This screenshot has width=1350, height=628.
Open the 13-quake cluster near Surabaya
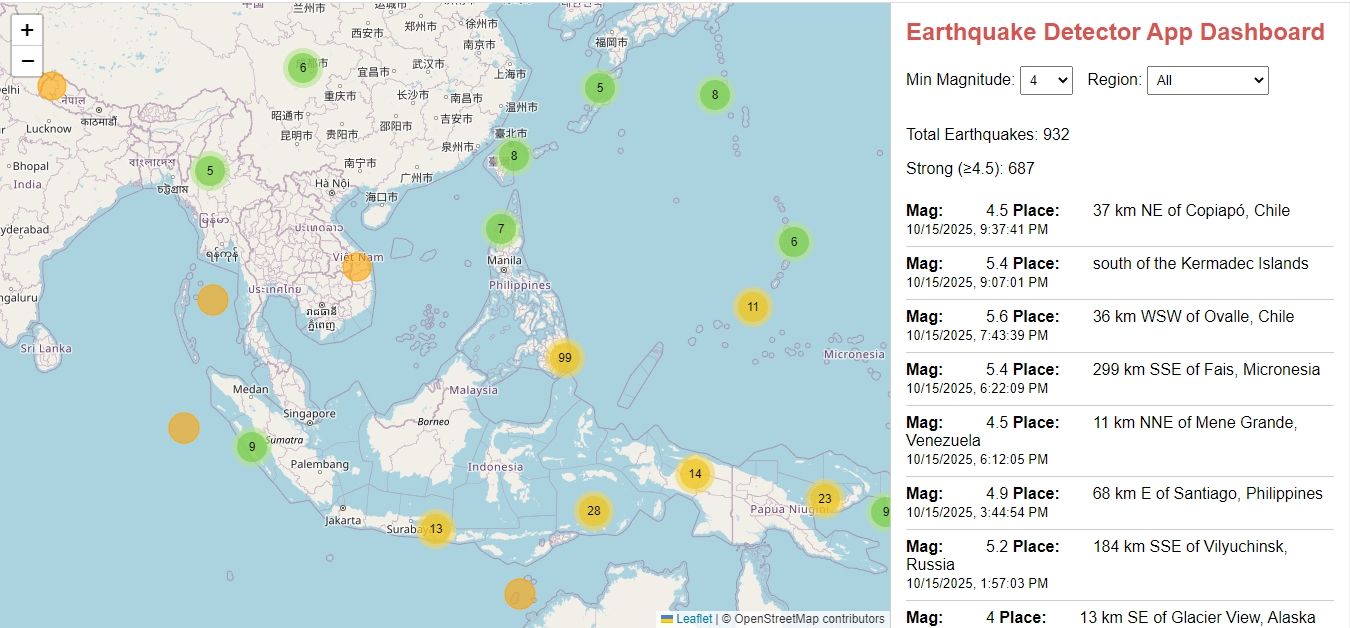[435, 529]
